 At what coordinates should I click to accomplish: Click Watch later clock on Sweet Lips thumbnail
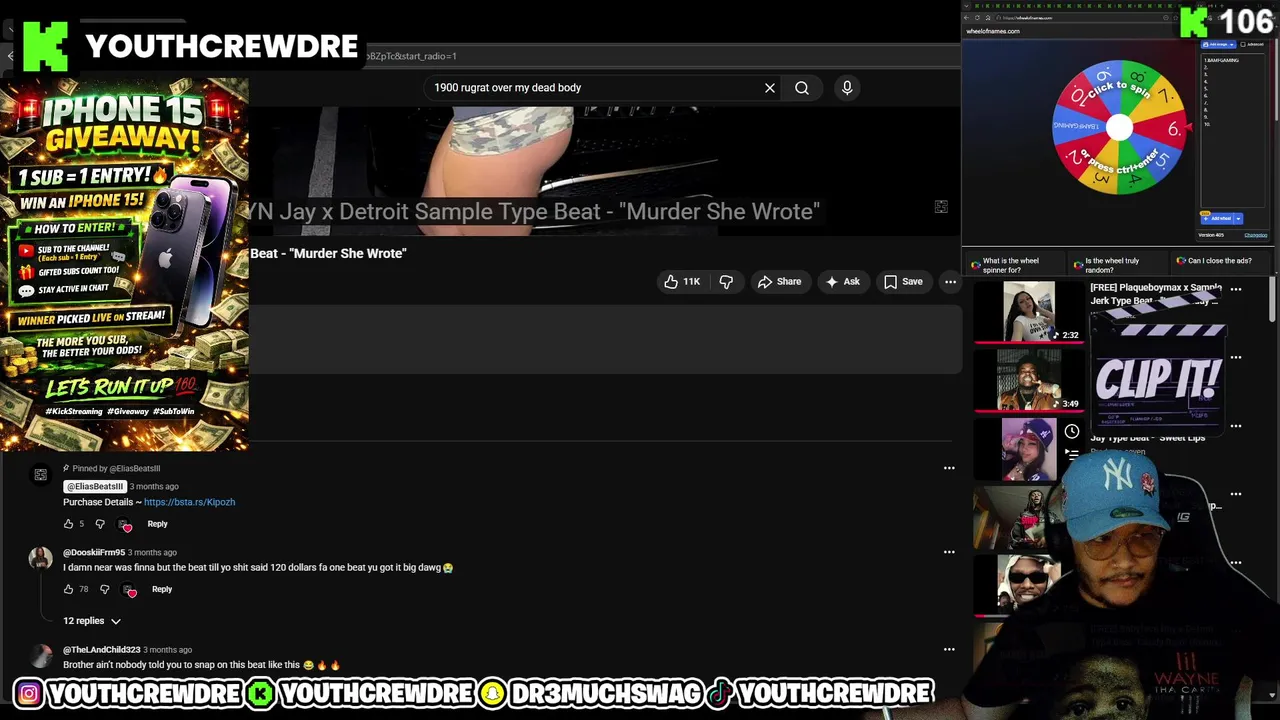click(x=1072, y=431)
